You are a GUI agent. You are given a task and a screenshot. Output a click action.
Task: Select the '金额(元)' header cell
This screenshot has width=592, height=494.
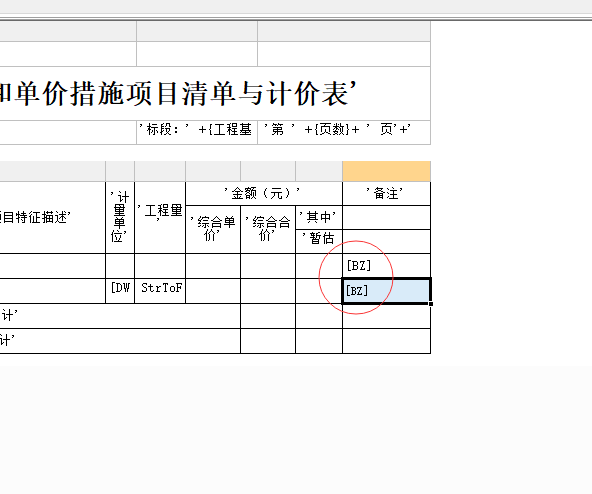pyautogui.click(x=264, y=194)
